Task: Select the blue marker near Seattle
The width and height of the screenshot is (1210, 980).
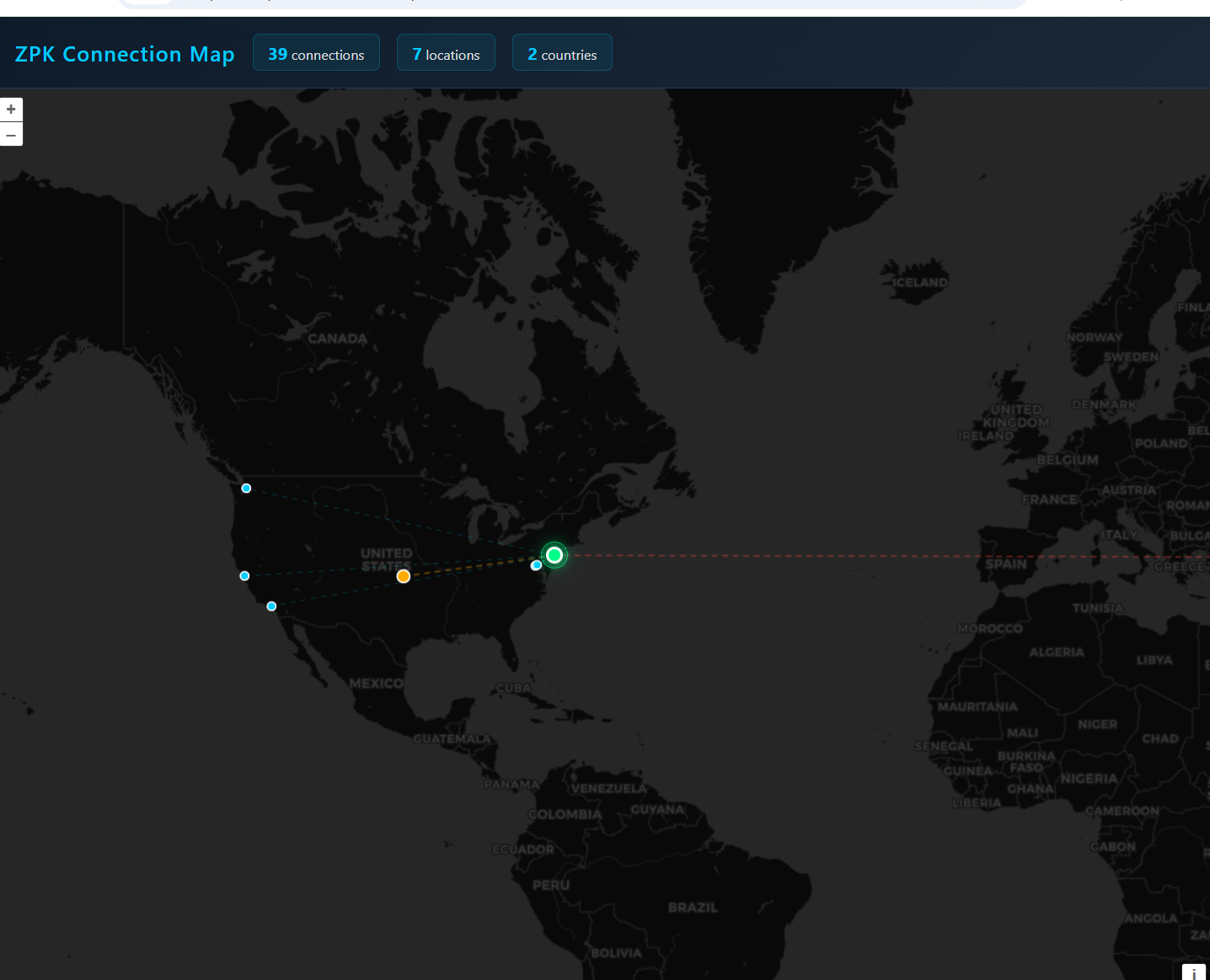Action: coord(246,488)
